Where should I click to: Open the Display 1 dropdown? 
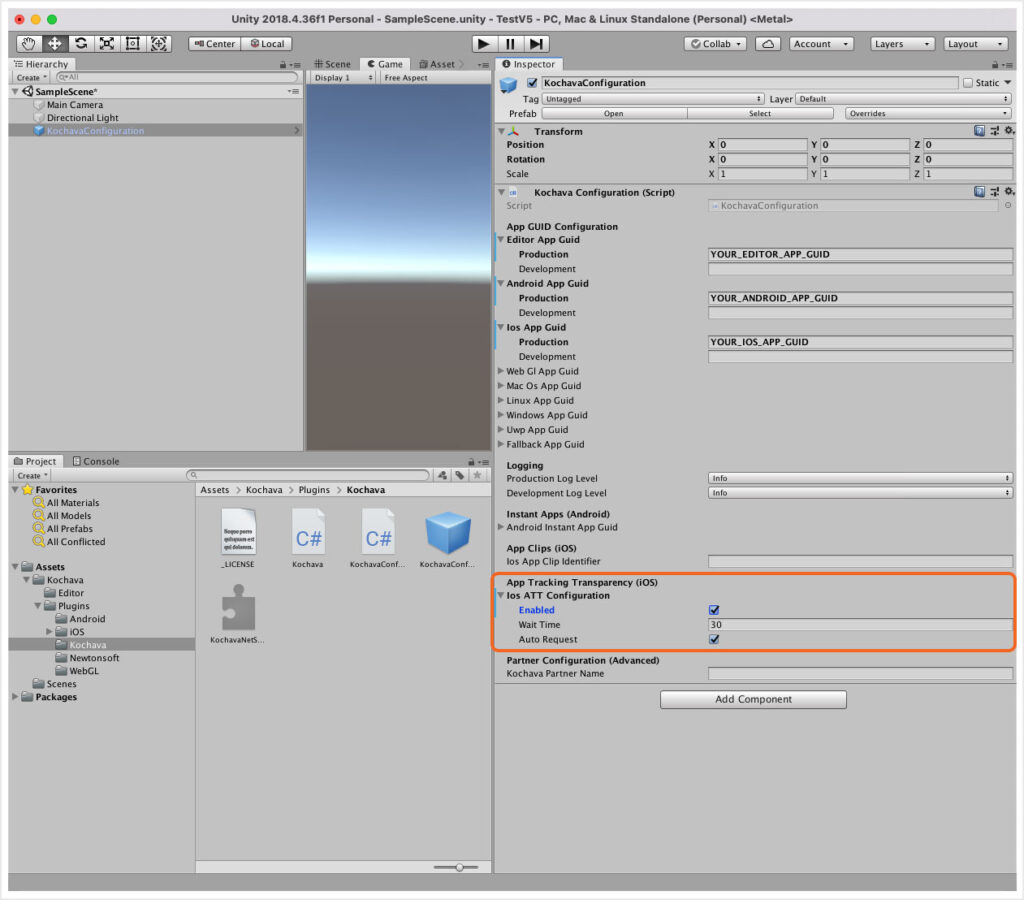pyautogui.click(x=343, y=78)
